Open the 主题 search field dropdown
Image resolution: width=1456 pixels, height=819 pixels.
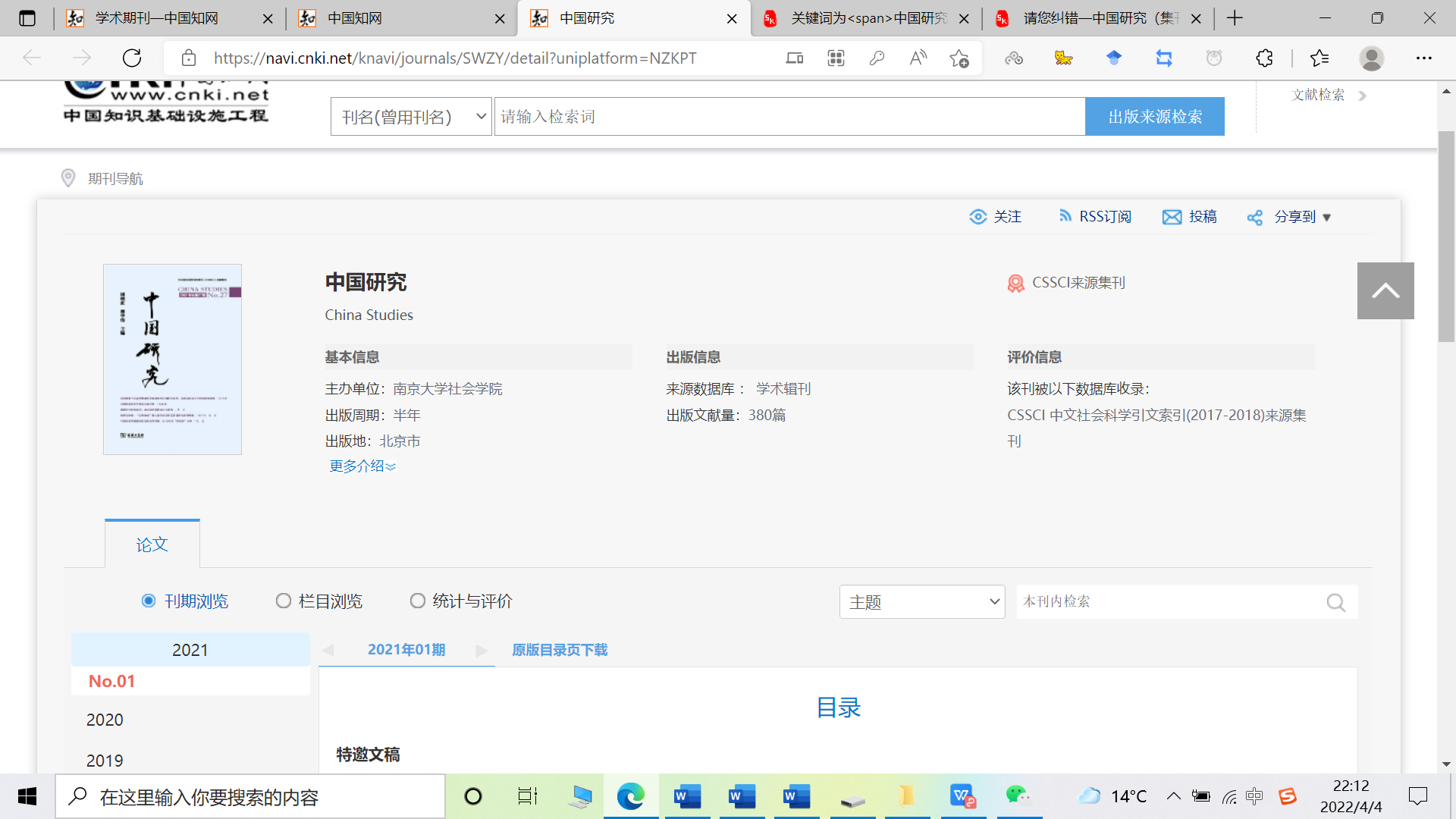pyautogui.click(x=922, y=602)
